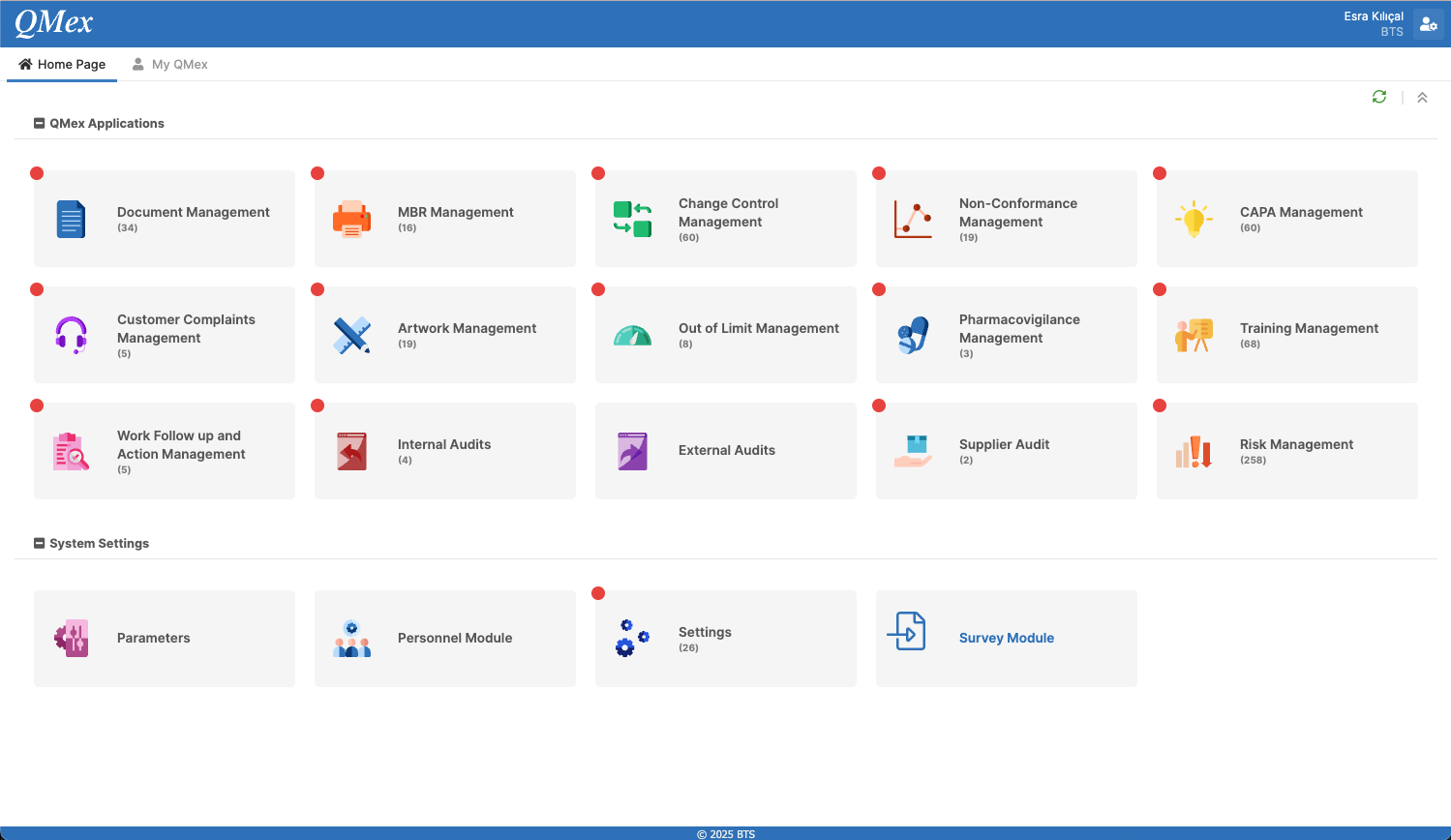Click the Risk Management bar chart icon

tap(1194, 450)
